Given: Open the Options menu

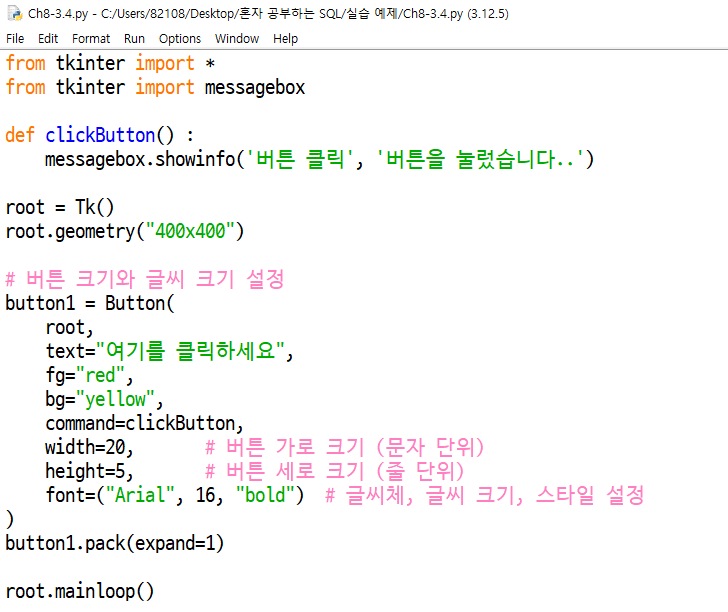Looking at the screenshot, I should coord(180,39).
